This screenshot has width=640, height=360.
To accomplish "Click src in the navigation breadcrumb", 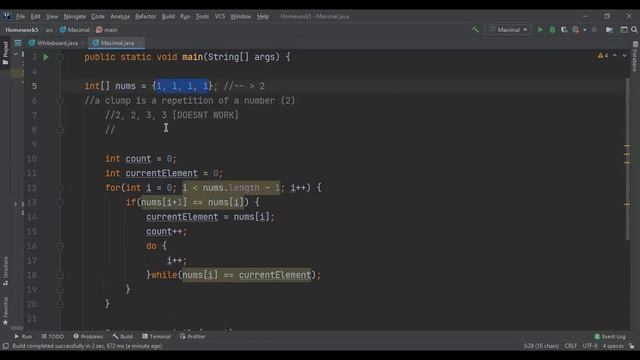I will pos(49,30).
